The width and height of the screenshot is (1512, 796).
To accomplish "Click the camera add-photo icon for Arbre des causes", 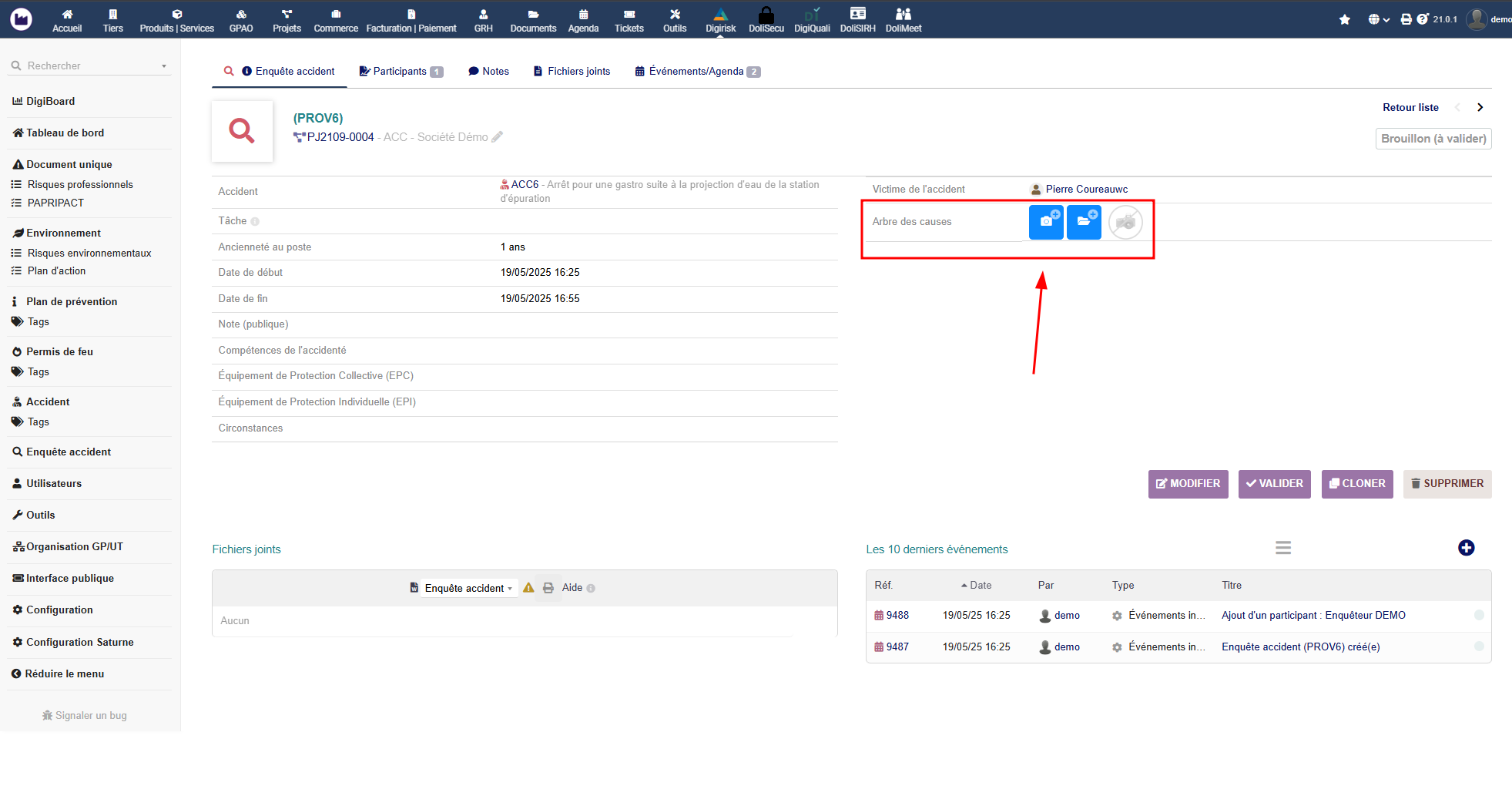I will pyautogui.click(x=1046, y=222).
